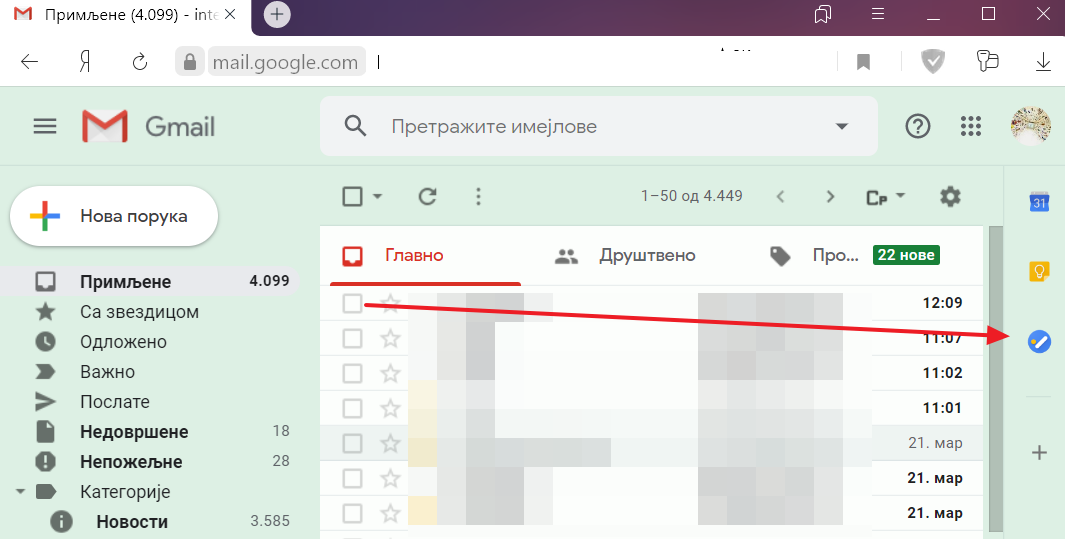Tick the checkbox of the 11:02 email
This screenshot has height=539, width=1065.
(352, 373)
